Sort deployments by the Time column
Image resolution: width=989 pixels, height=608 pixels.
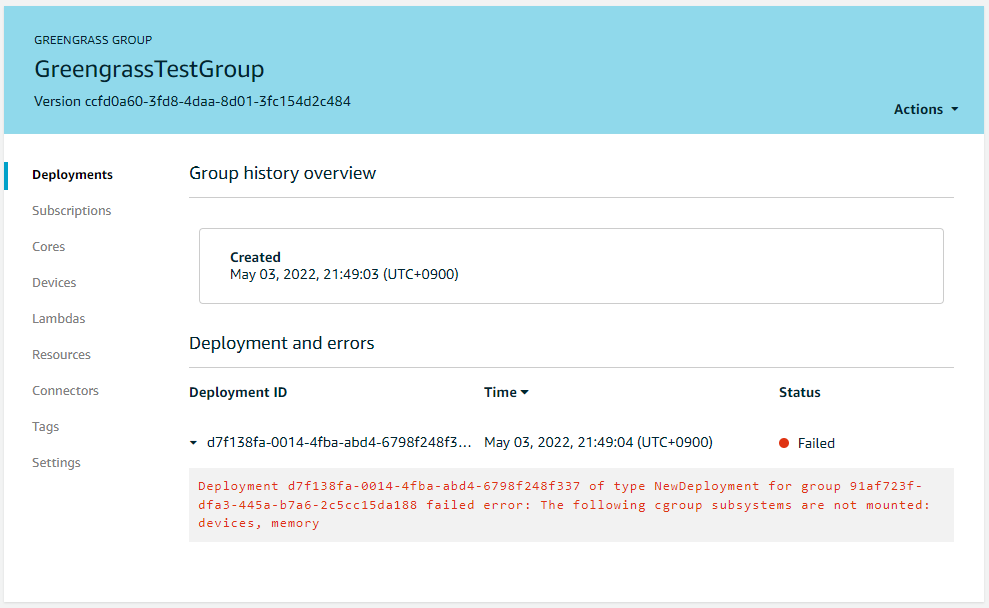(506, 392)
